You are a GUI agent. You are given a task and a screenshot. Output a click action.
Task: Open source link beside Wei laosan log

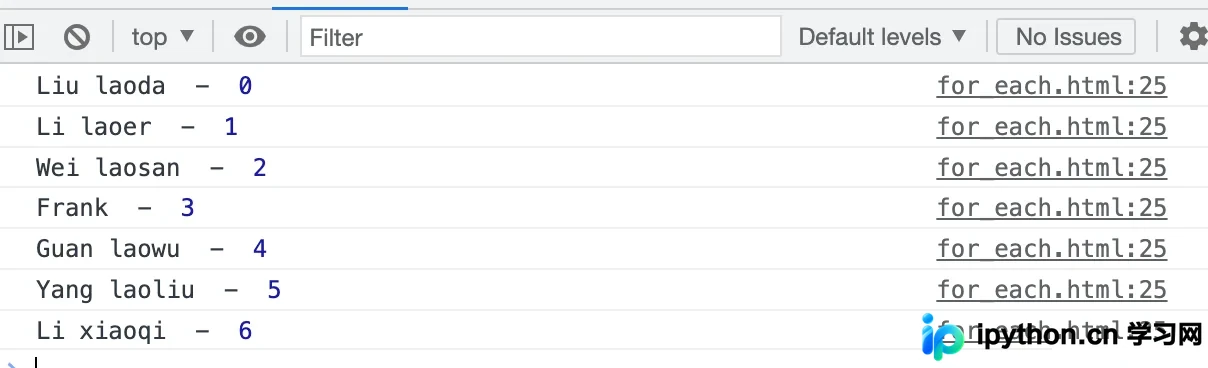[x=1052, y=167]
